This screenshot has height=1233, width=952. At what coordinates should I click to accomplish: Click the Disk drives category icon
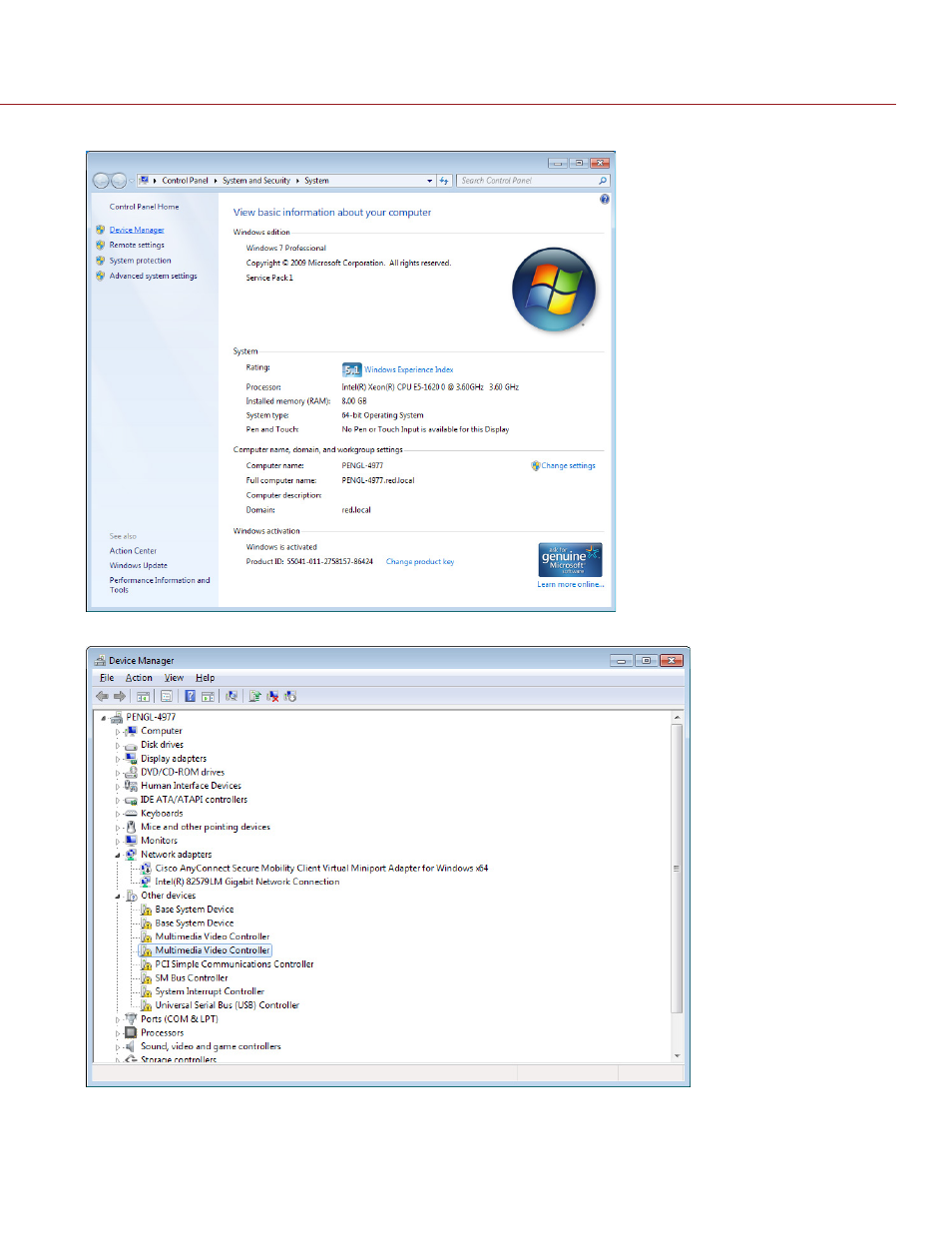131,745
